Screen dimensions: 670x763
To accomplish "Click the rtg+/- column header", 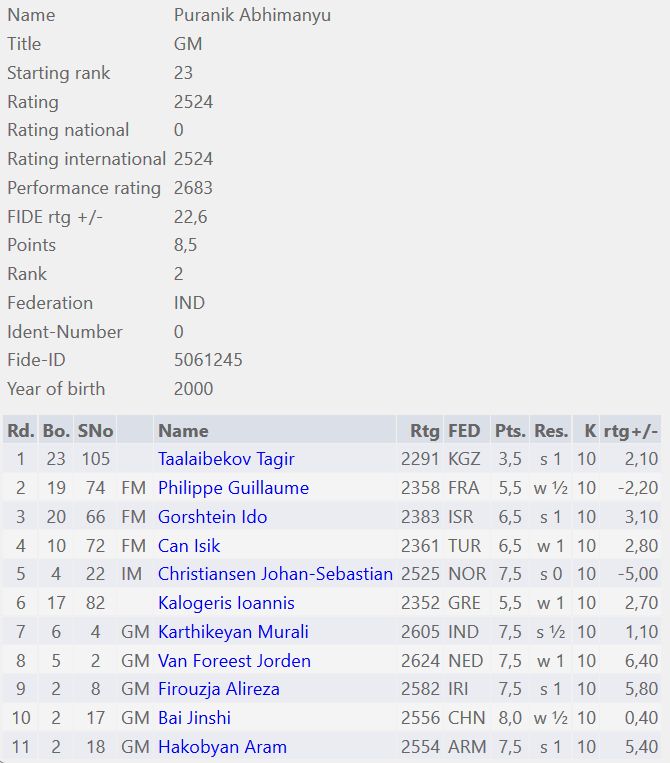I will 631,431.
